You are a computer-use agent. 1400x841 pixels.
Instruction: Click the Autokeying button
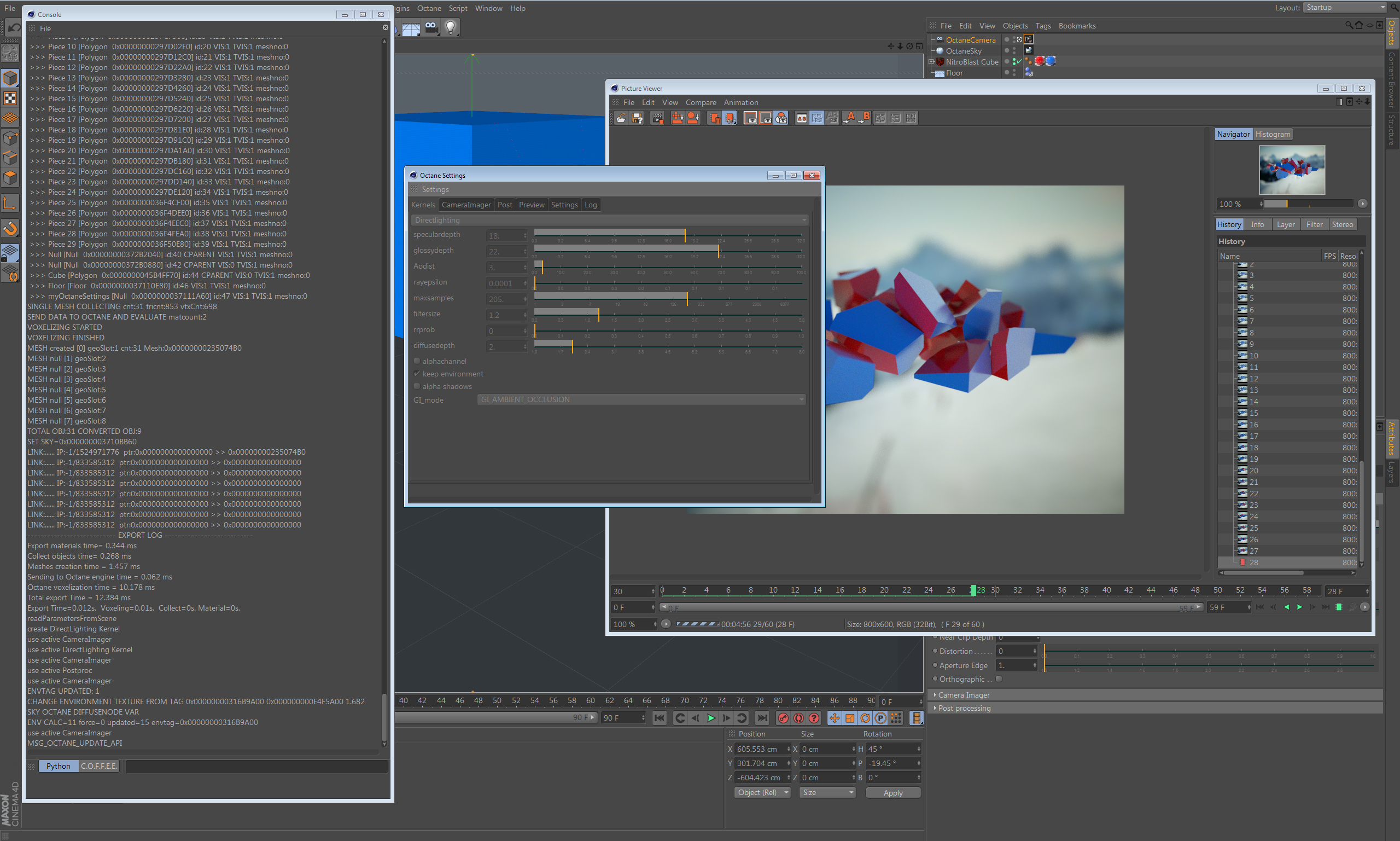pos(798,718)
